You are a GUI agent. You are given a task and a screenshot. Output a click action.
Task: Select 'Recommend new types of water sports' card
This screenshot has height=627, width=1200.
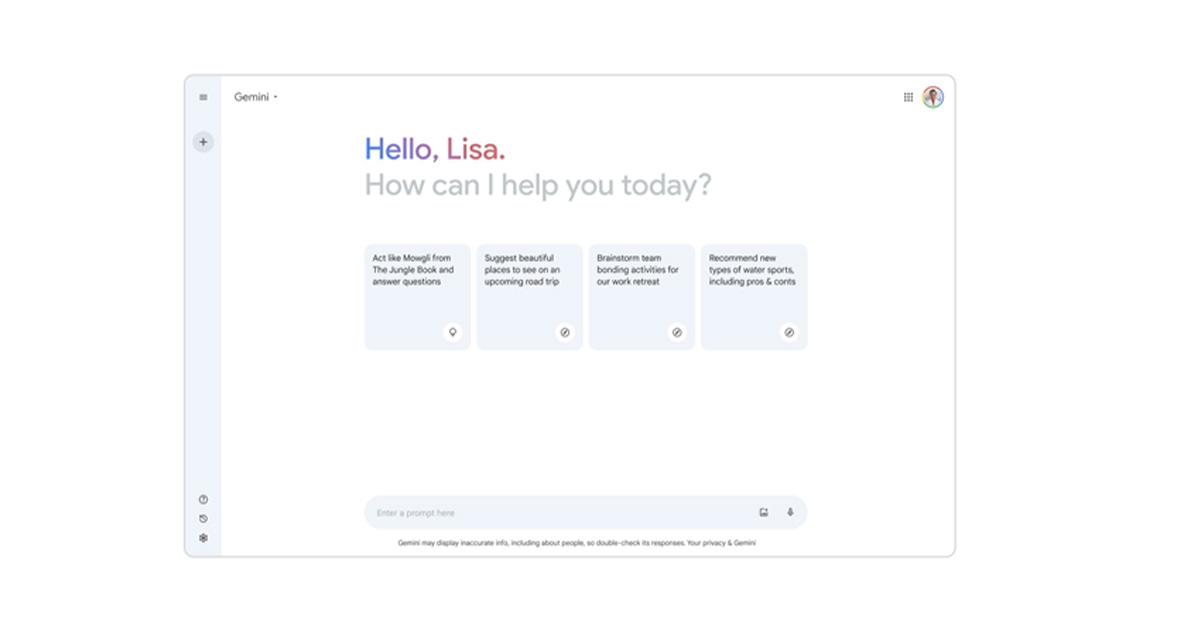752,280
